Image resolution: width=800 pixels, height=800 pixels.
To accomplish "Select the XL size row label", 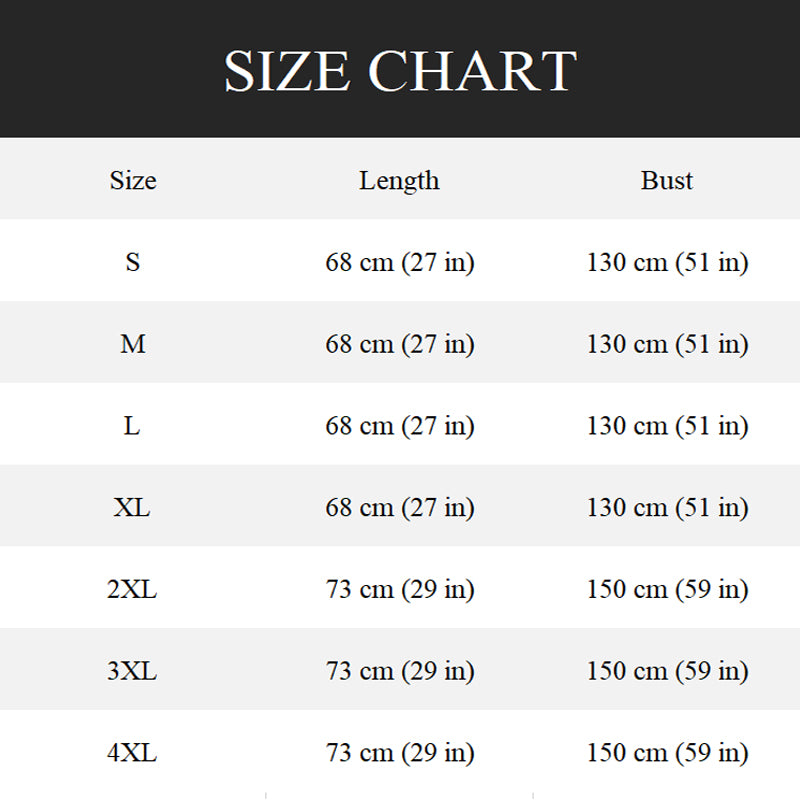I will 132,508.
